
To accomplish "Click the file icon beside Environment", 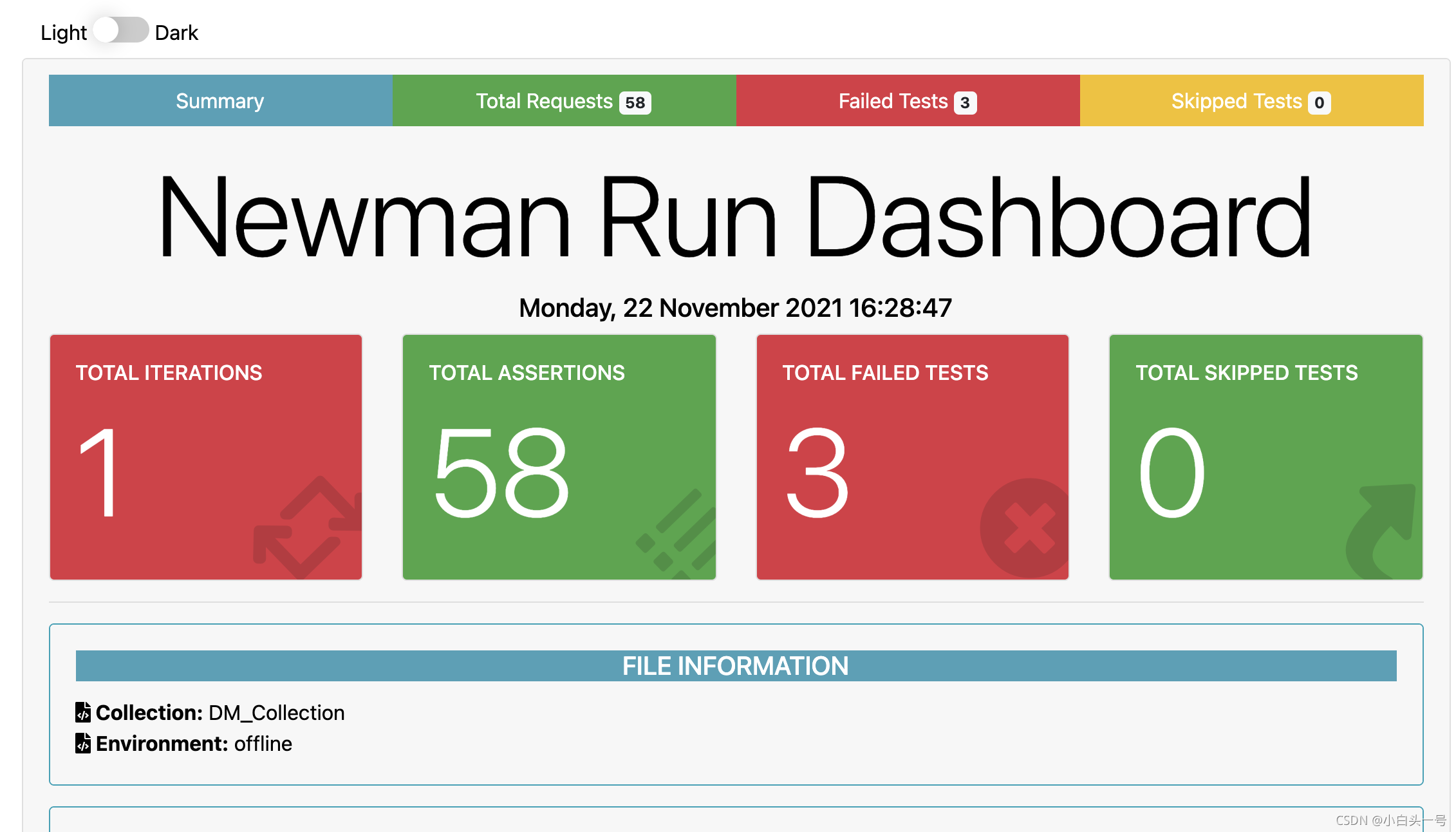I will 82,743.
